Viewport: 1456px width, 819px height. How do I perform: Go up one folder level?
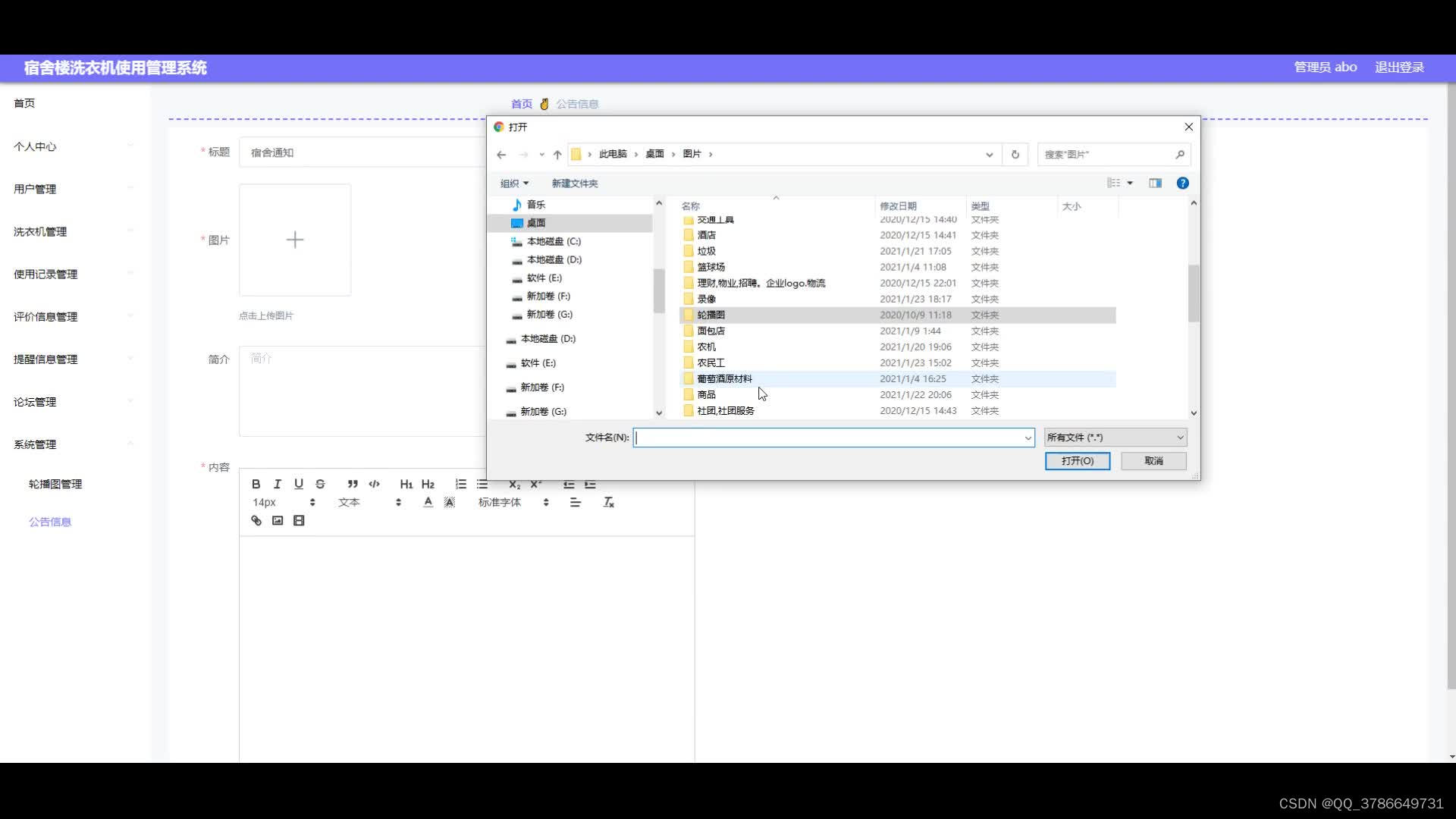557,154
